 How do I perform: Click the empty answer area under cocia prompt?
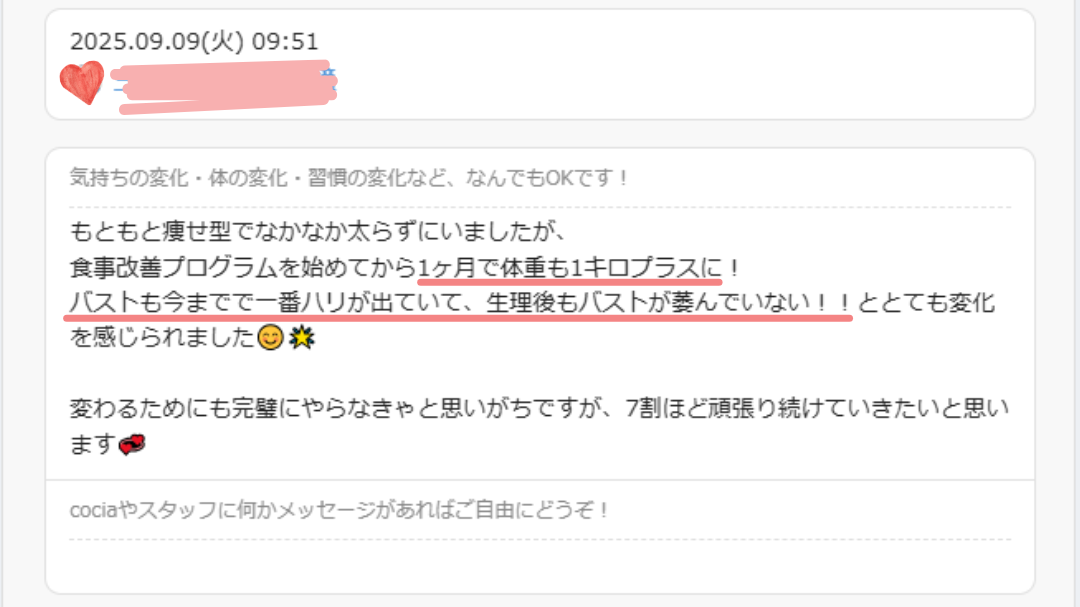tap(540, 565)
